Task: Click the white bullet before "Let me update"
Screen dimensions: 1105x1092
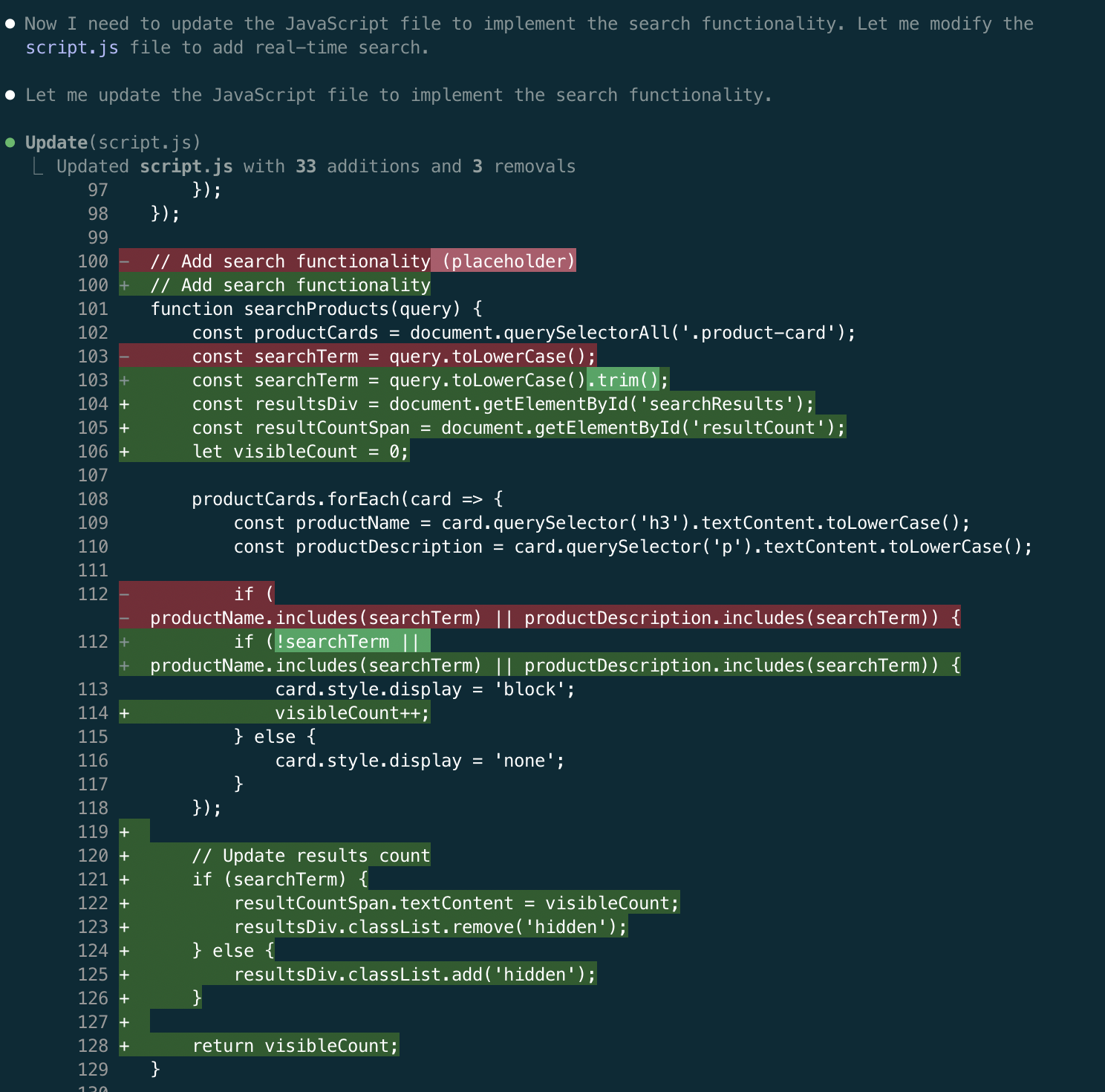Action: coord(10,95)
